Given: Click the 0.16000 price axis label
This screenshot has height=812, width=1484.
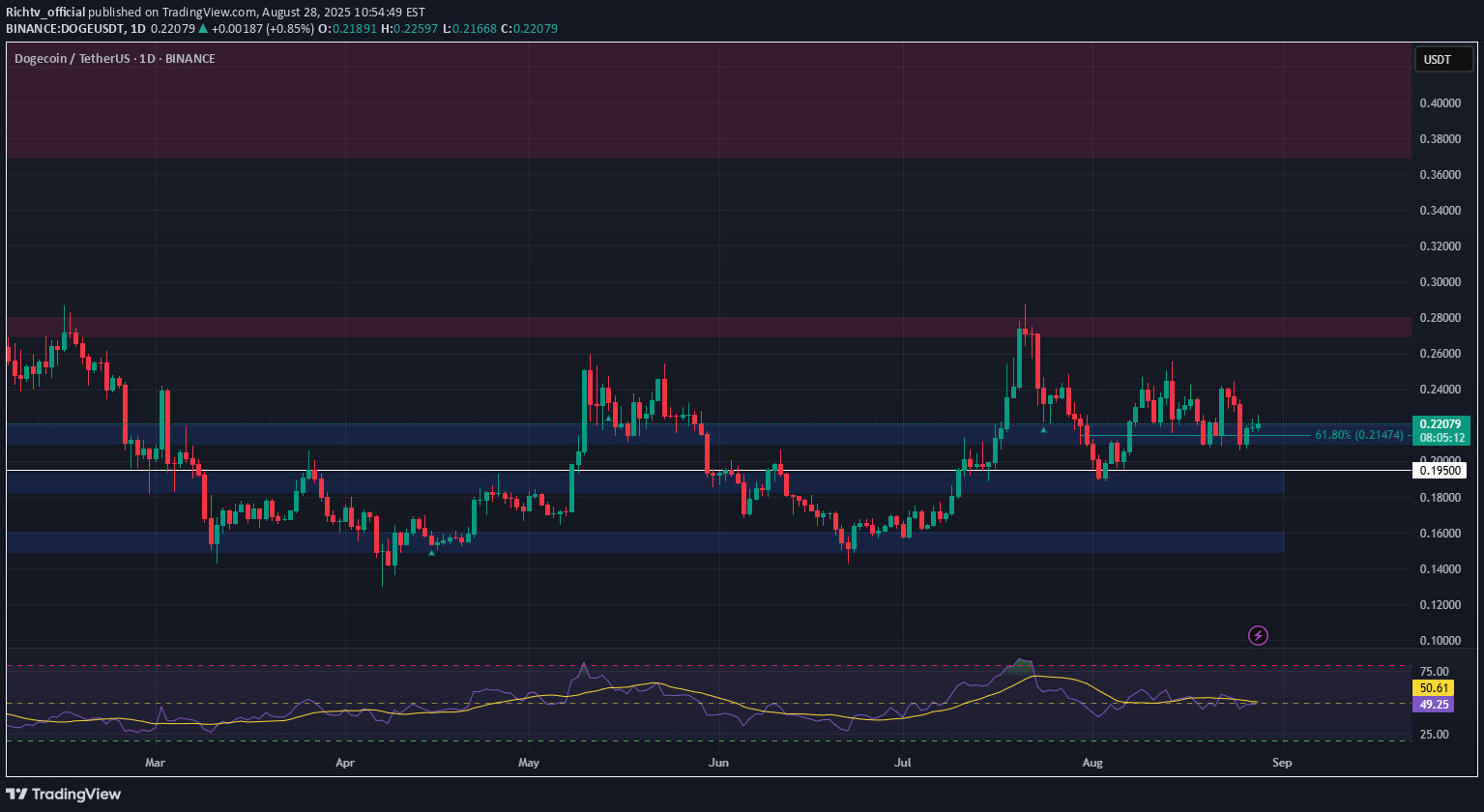Looking at the screenshot, I should [x=1440, y=534].
